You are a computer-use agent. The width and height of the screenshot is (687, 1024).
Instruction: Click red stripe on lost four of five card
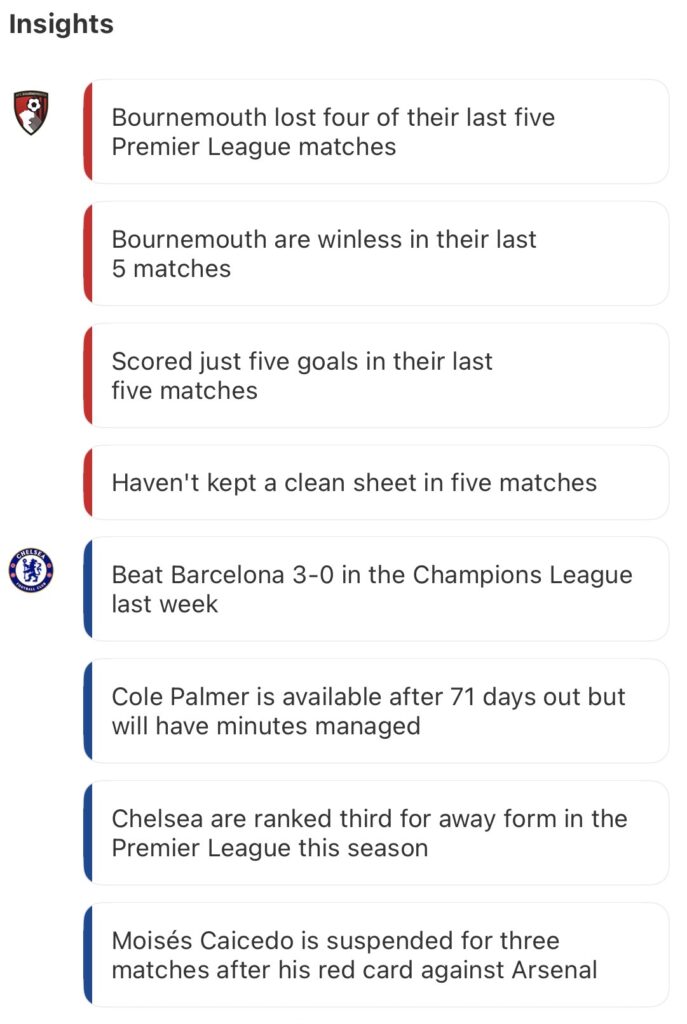click(x=88, y=132)
